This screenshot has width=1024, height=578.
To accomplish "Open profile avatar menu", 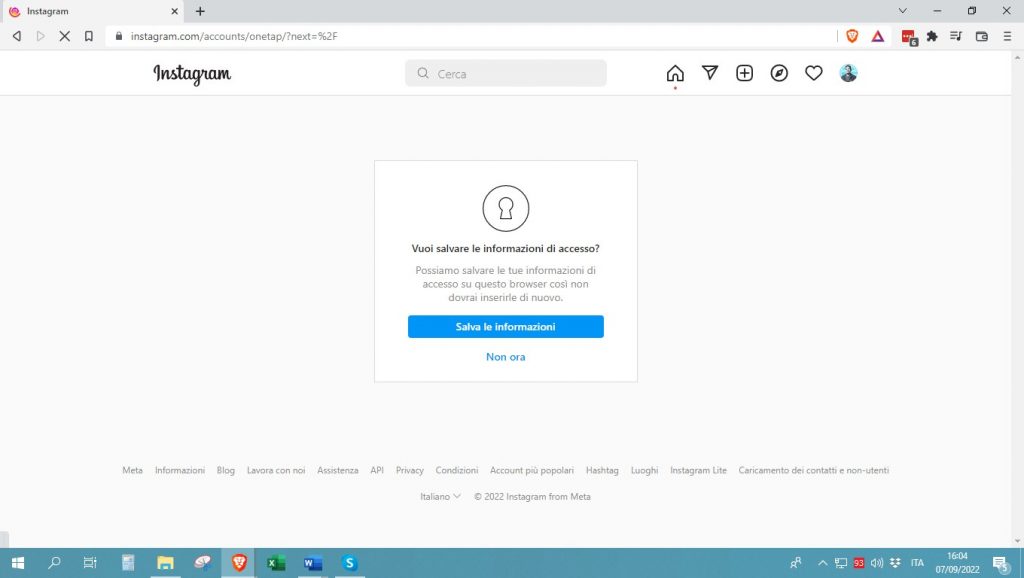I will [x=848, y=73].
